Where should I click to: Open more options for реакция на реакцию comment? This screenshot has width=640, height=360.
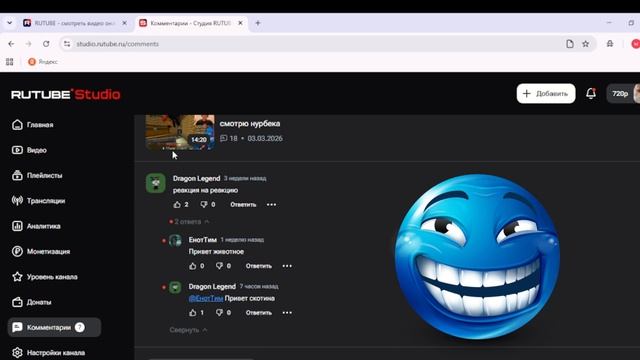(271, 204)
